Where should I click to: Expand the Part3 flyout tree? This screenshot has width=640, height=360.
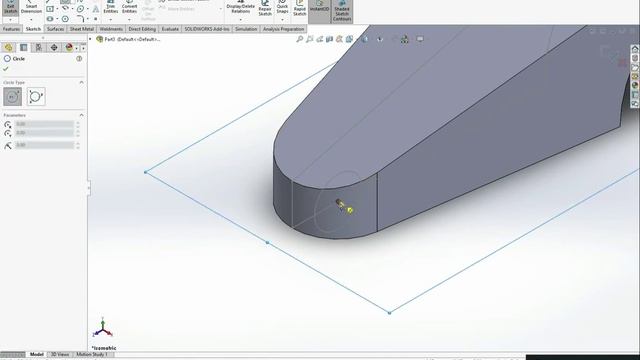point(90,39)
